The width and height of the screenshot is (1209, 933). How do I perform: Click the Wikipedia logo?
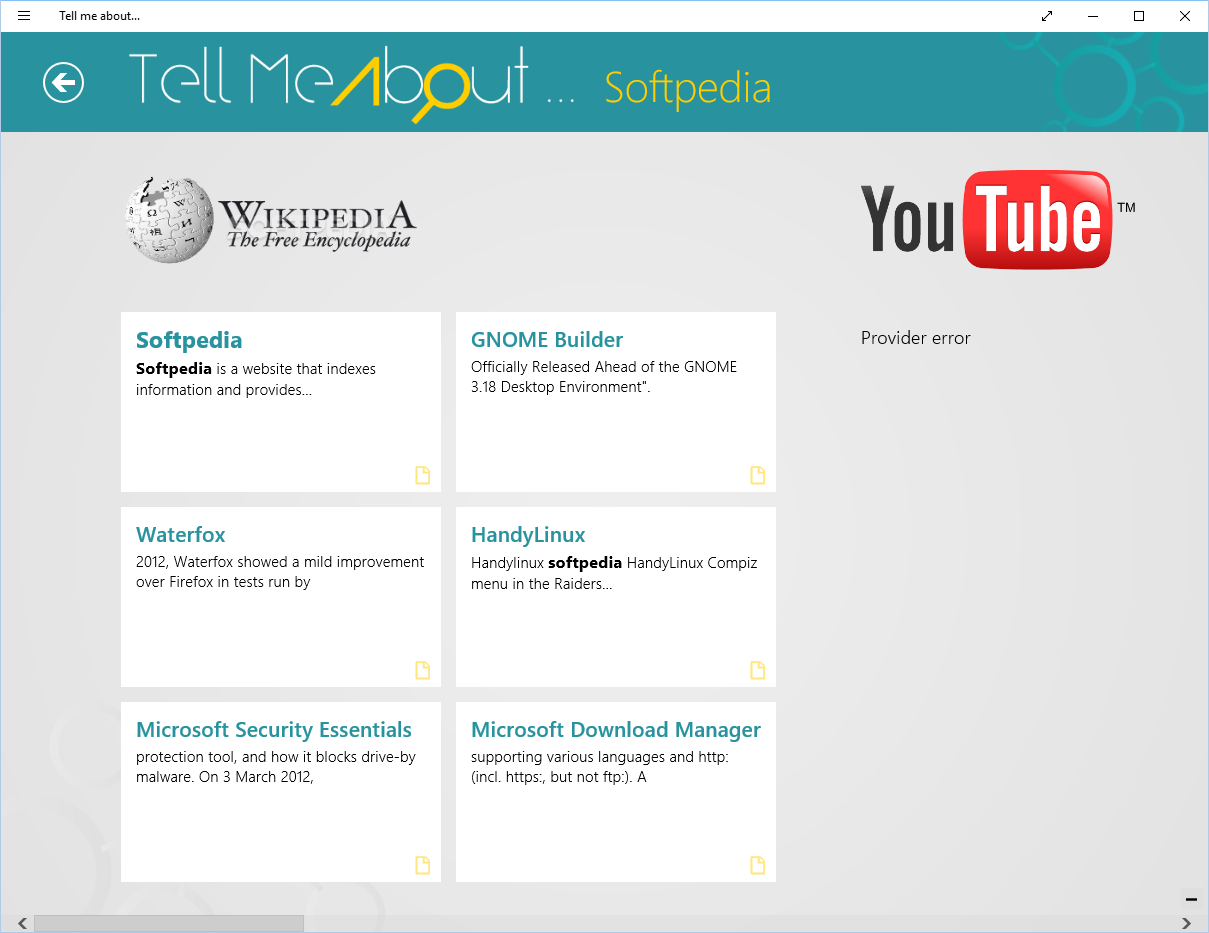point(270,220)
